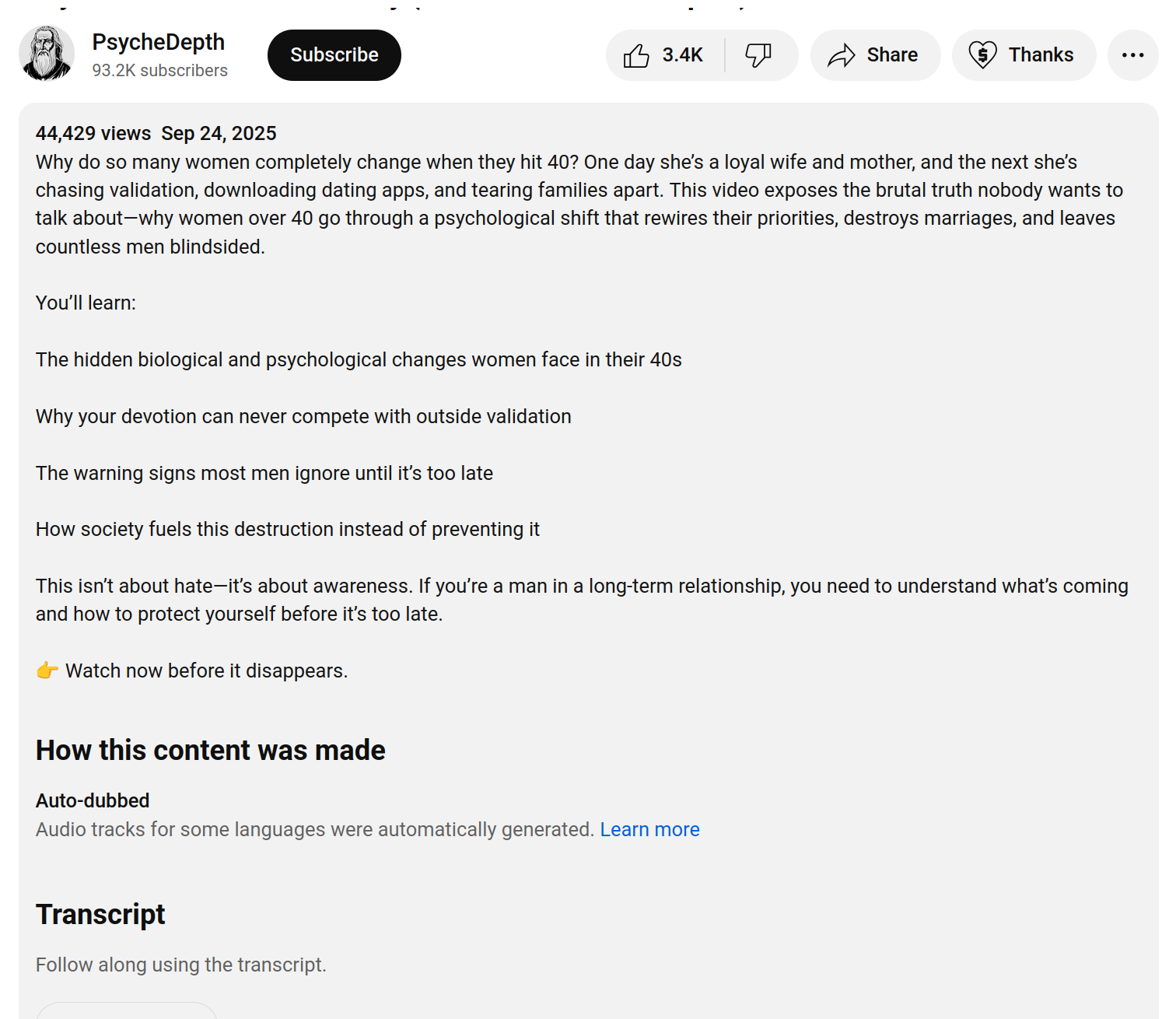Click the "How this content was made" heading
The width and height of the screenshot is (1176, 1019).
(211, 751)
